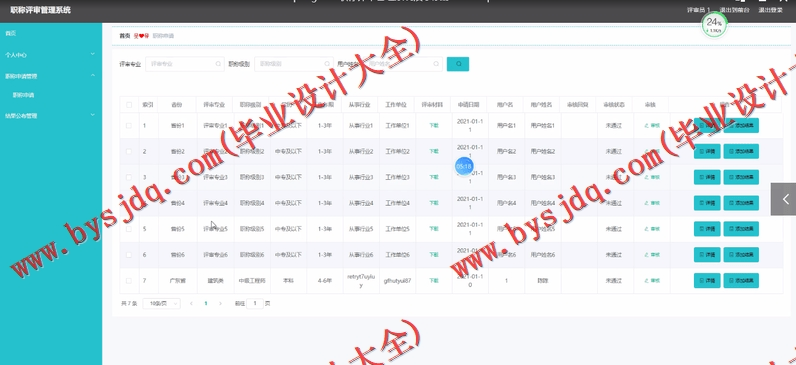Tick the checkbox for row 6
This screenshot has width=796, height=365.
(x=129, y=255)
